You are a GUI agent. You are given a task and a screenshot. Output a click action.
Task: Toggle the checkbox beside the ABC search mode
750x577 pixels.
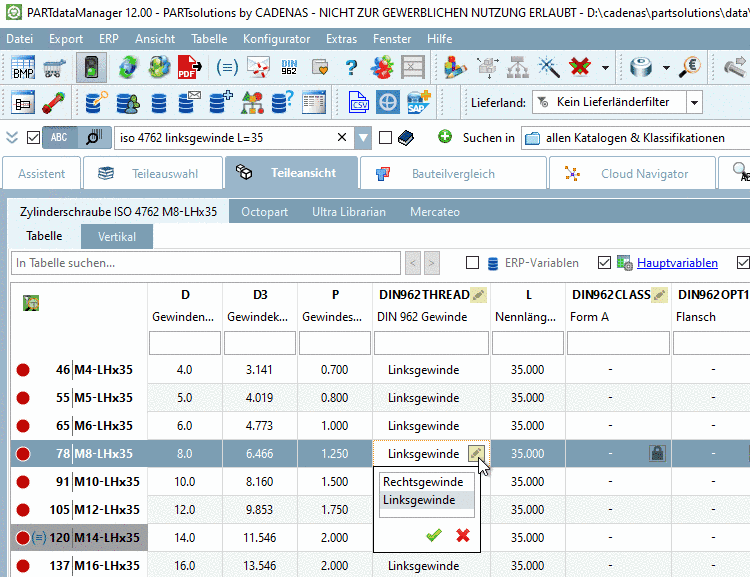tap(33, 138)
